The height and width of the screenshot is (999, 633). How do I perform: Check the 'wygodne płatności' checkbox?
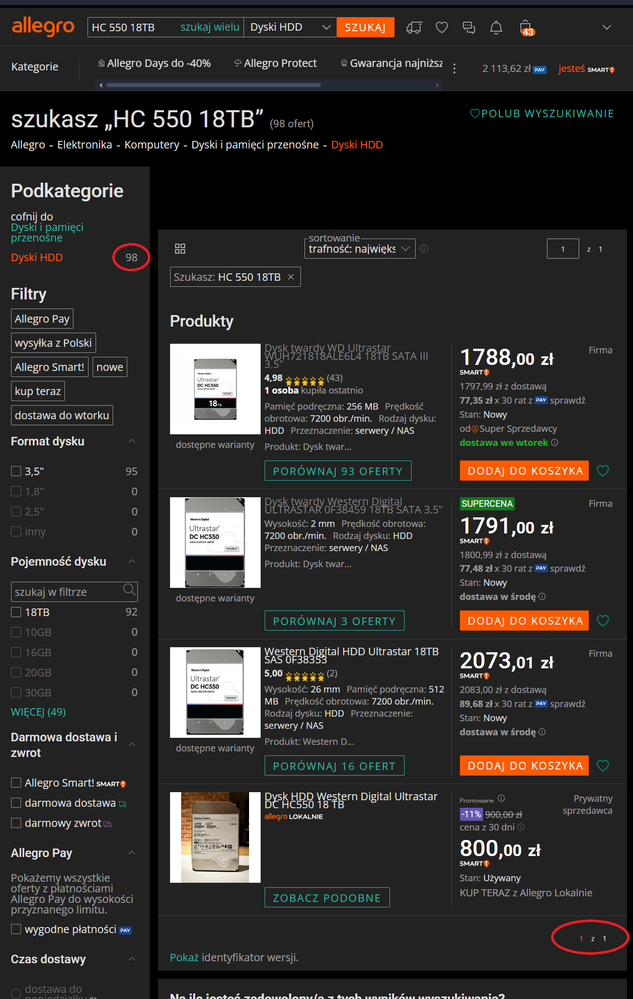[x=17, y=929]
